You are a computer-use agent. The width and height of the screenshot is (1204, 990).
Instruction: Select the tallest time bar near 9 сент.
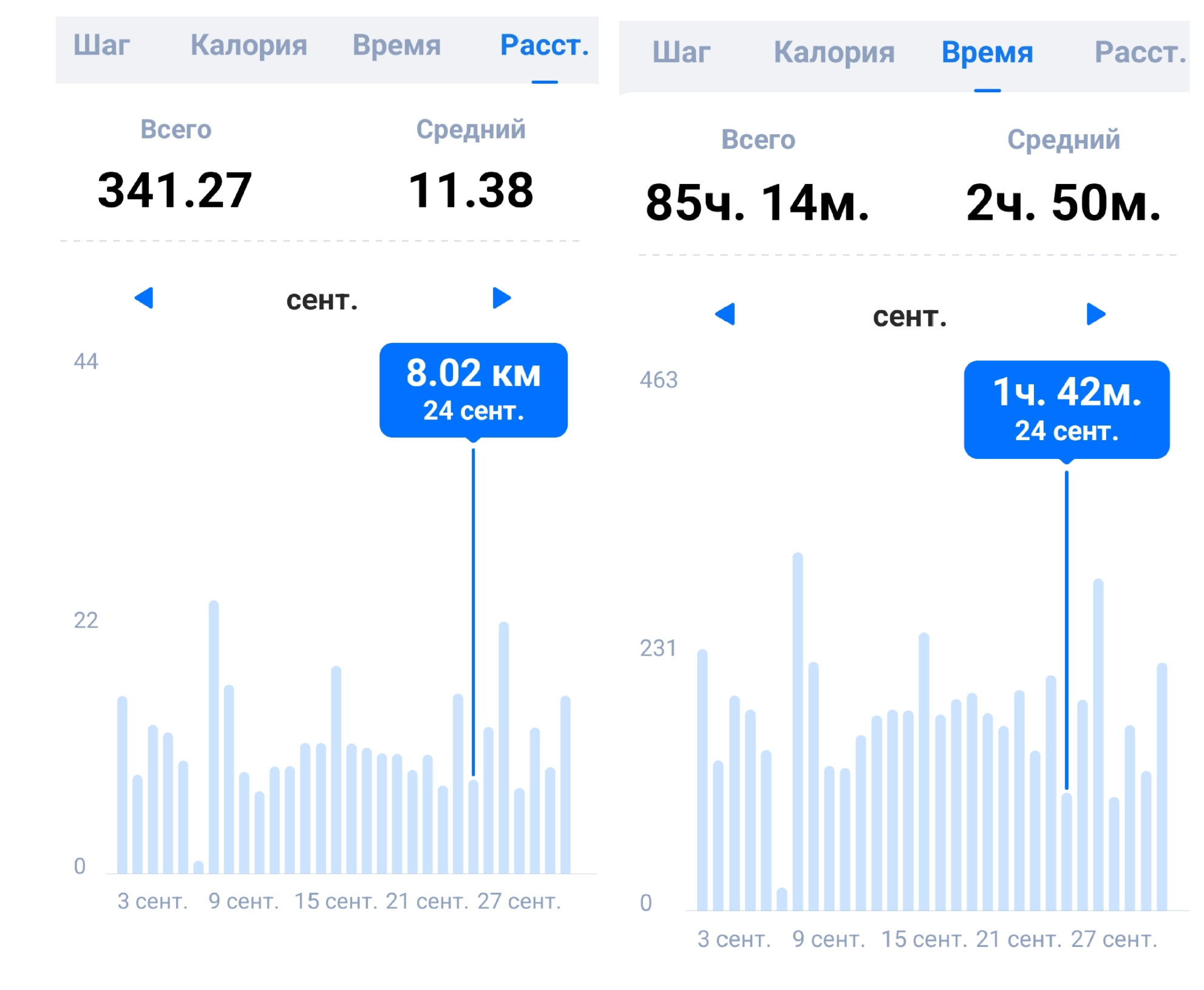(798, 731)
